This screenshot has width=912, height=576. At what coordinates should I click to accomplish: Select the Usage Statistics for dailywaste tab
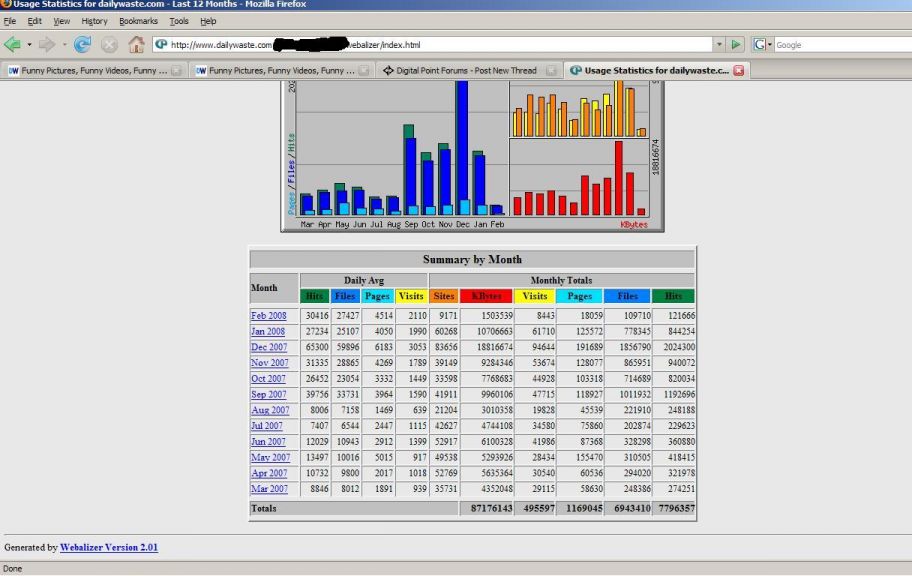(656, 70)
